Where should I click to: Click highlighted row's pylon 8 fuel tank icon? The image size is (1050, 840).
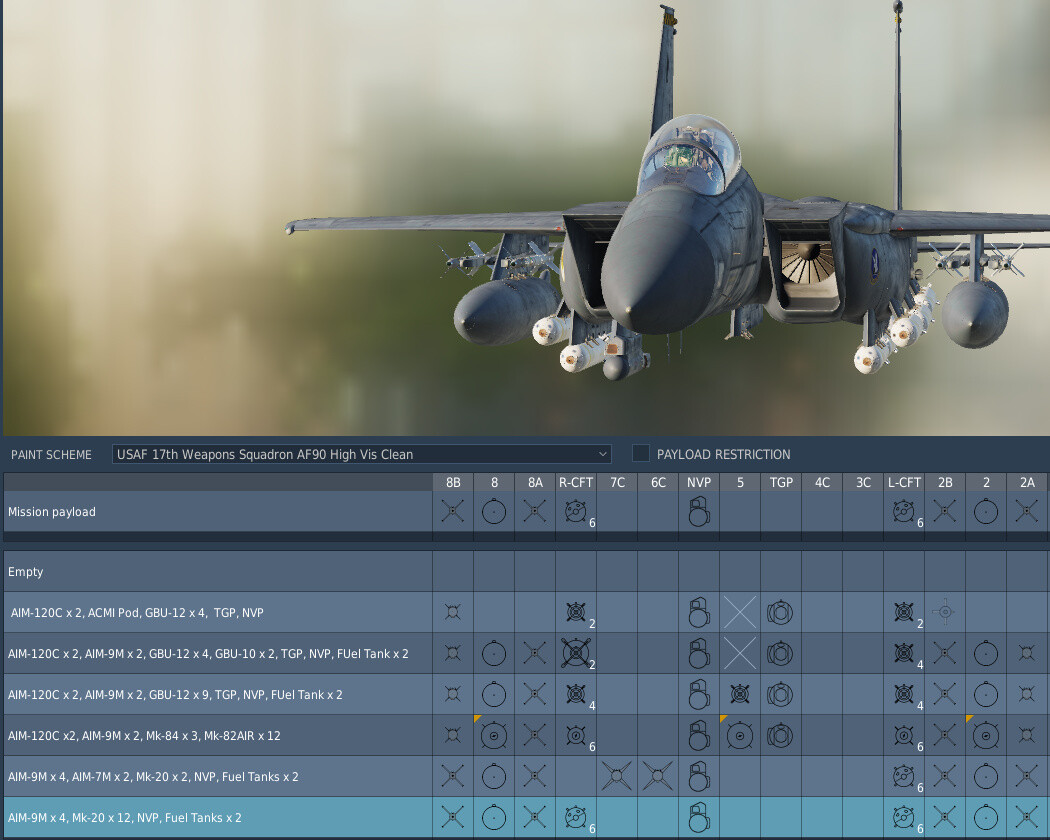[494, 817]
